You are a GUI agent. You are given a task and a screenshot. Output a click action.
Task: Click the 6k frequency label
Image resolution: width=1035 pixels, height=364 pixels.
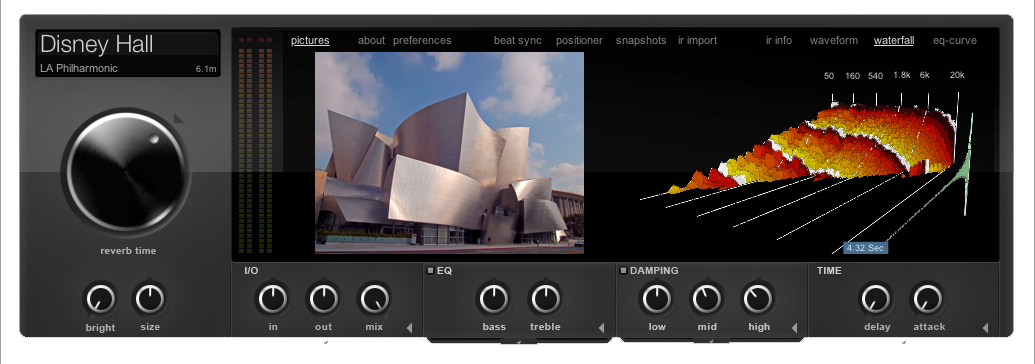[925, 75]
